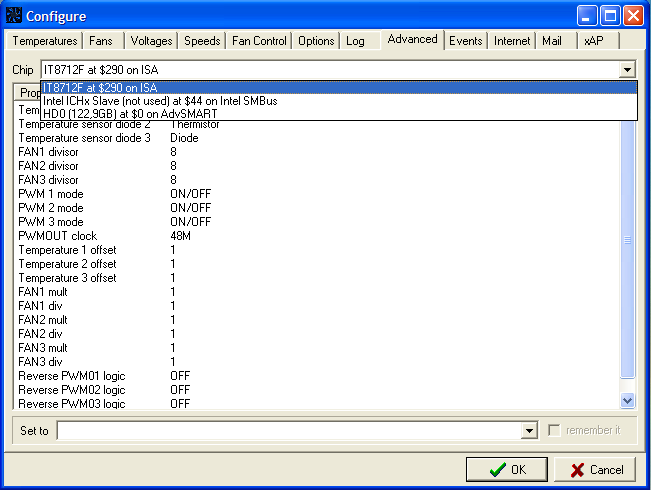Viewport: 651px width, 490px height.
Task: Close the Configure window
Action: [x=634, y=16]
